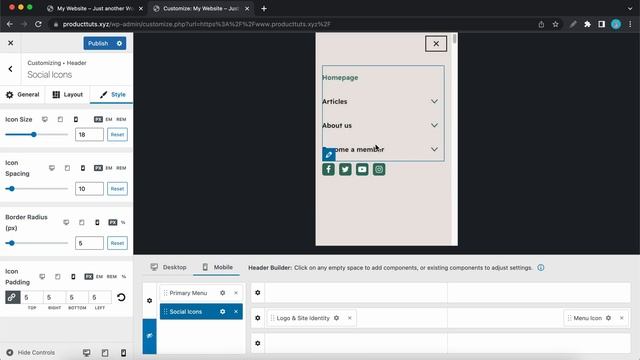Open Logo & Site Identity settings gear
Viewport: 640px width, 360px height.
(x=336, y=318)
